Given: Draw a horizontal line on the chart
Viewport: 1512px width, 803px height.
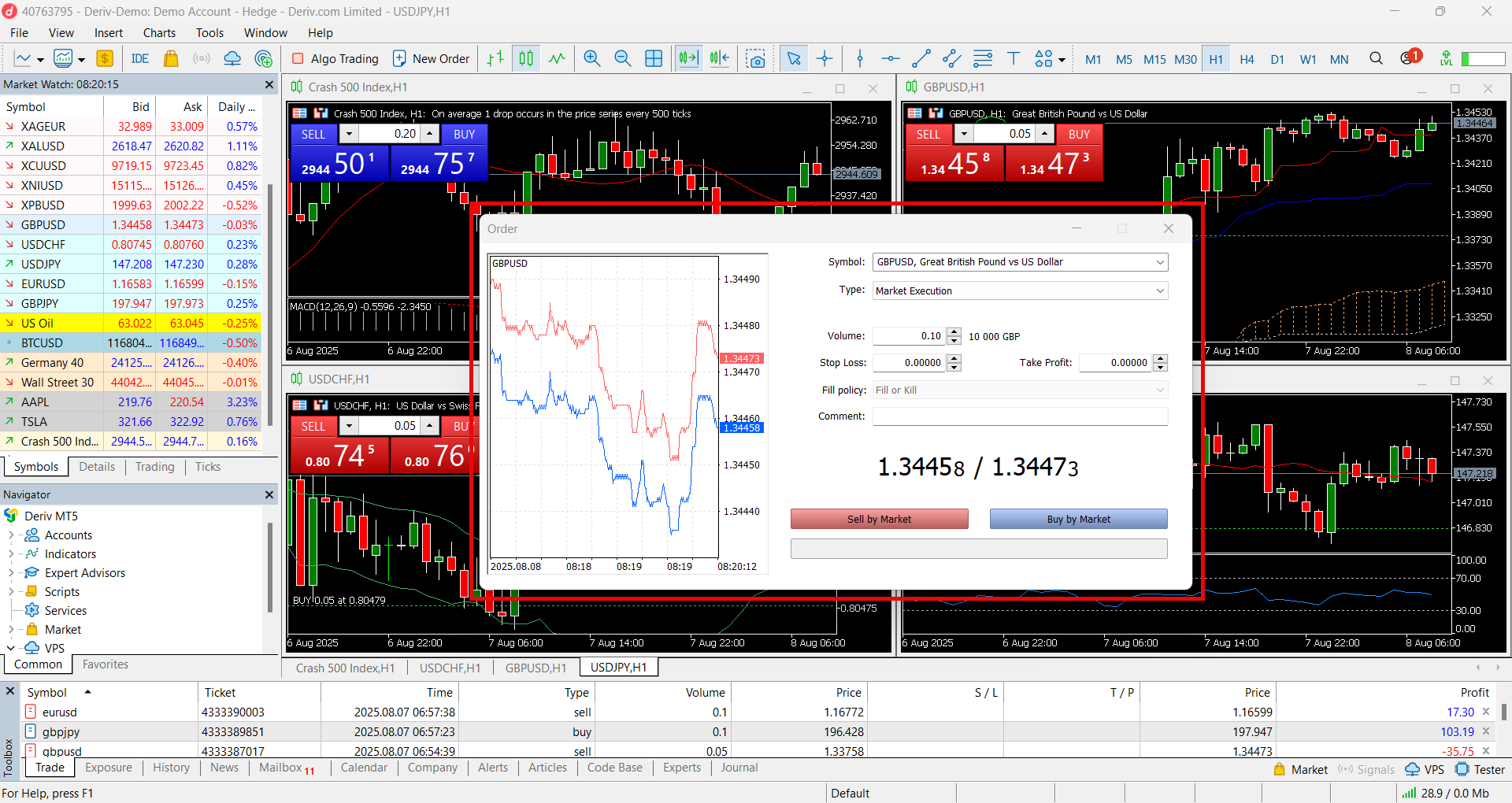Looking at the screenshot, I should pyautogui.click(x=891, y=58).
